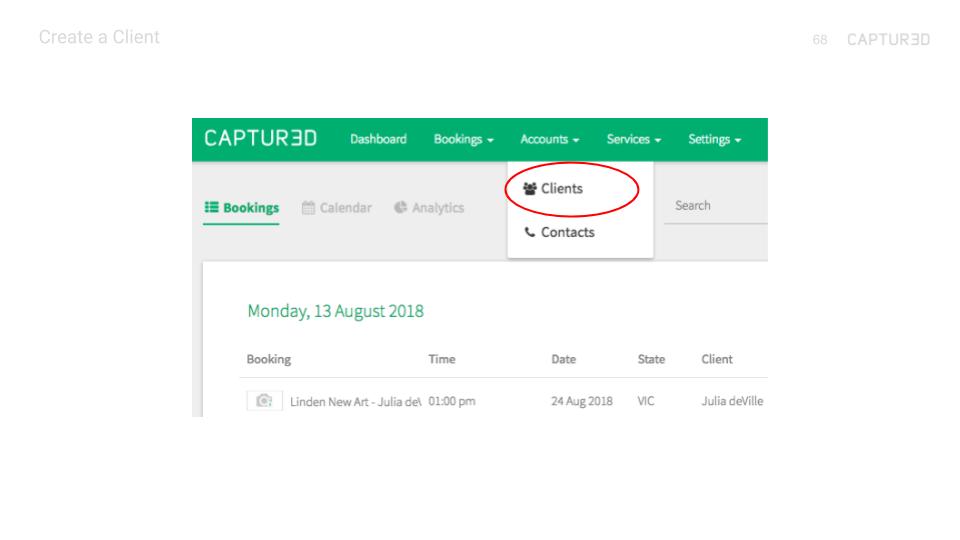Image resolution: width=960 pixels, height=540 pixels.
Task: Open the Dashboard page
Action: pos(378,139)
